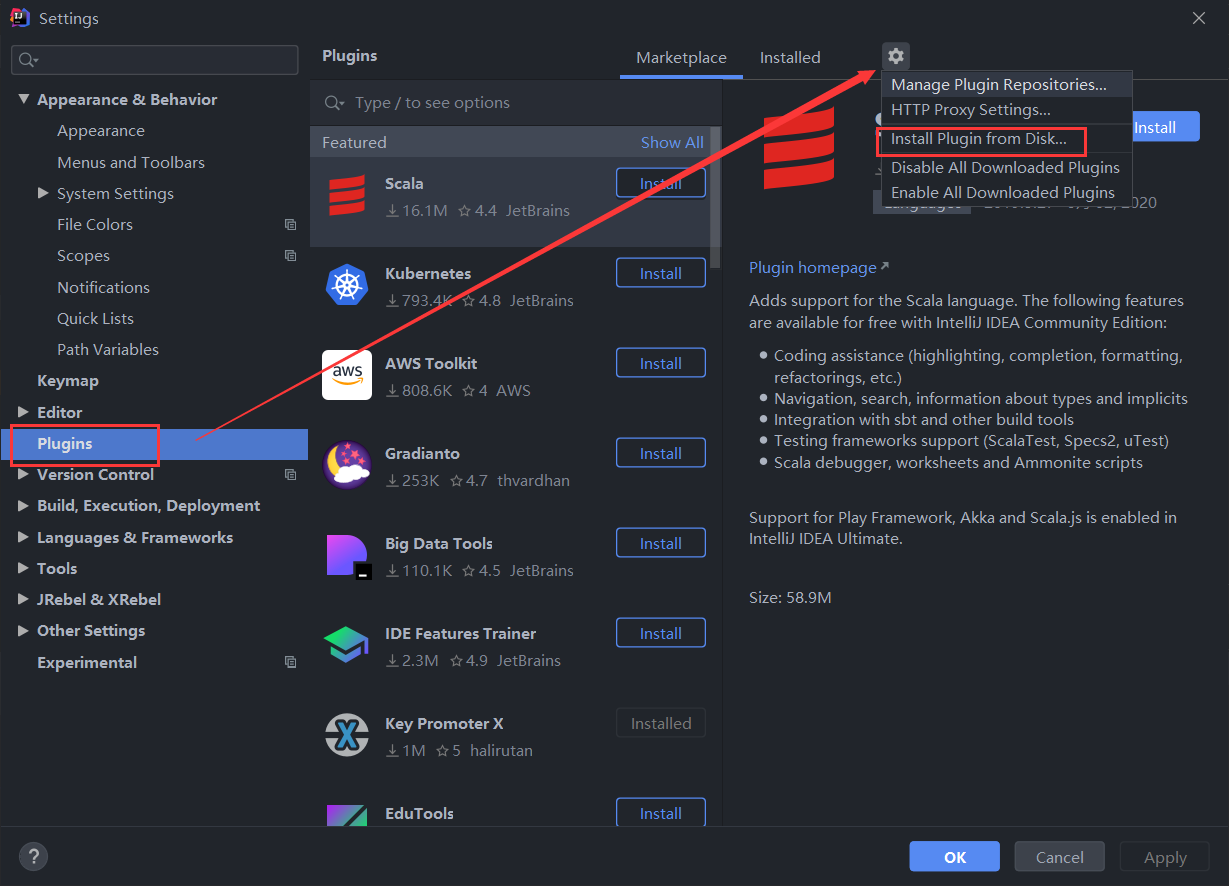This screenshot has height=886, width=1229.
Task: Click the EduTools plugin icon
Action: [x=347, y=815]
